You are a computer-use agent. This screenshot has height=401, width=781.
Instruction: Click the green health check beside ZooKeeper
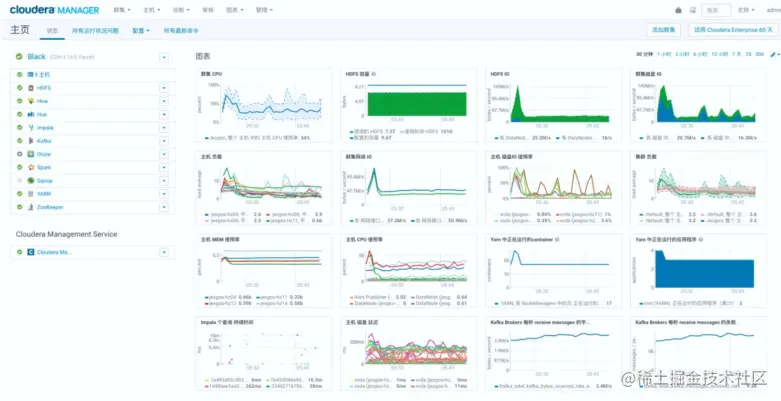pos(19,207)
